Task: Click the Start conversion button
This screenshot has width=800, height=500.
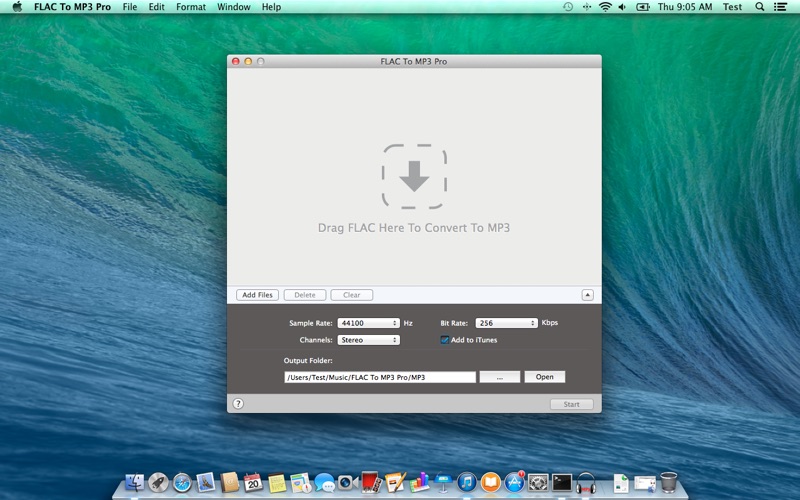Action: (x=571, y=404)
